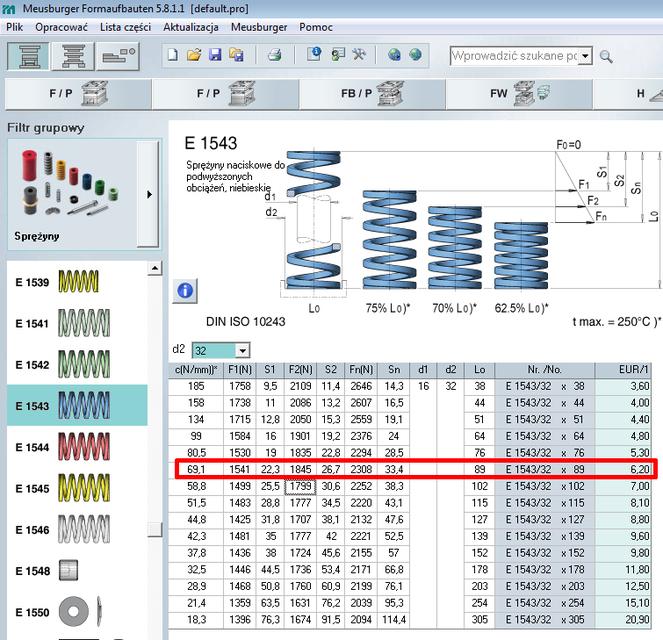Click the toolbar icon left of wrench tools
Screen dimensions: 663x640
pos(338,55)
